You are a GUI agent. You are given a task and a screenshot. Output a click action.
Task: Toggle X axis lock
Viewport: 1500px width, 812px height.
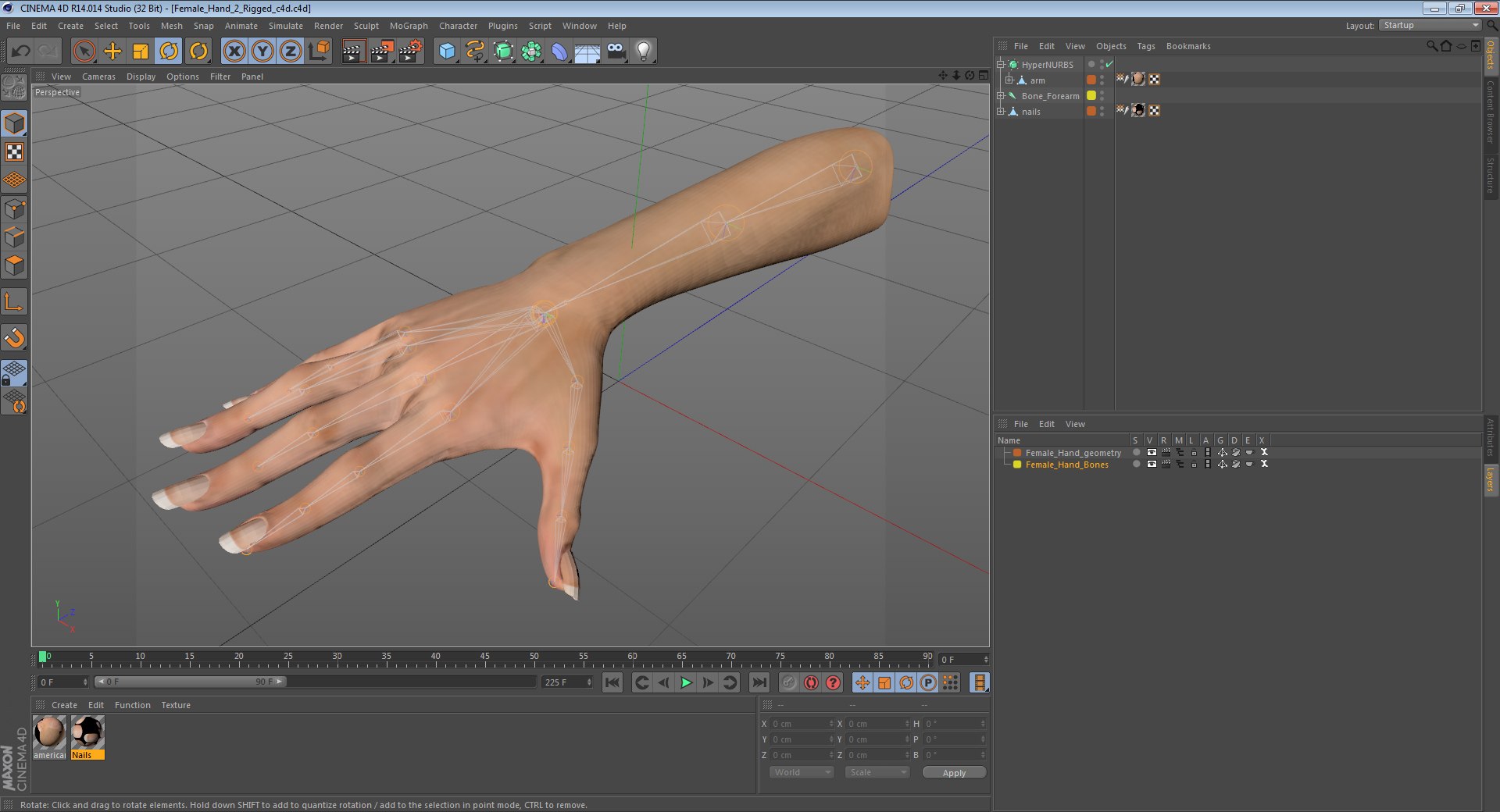[x=234, y=52]
